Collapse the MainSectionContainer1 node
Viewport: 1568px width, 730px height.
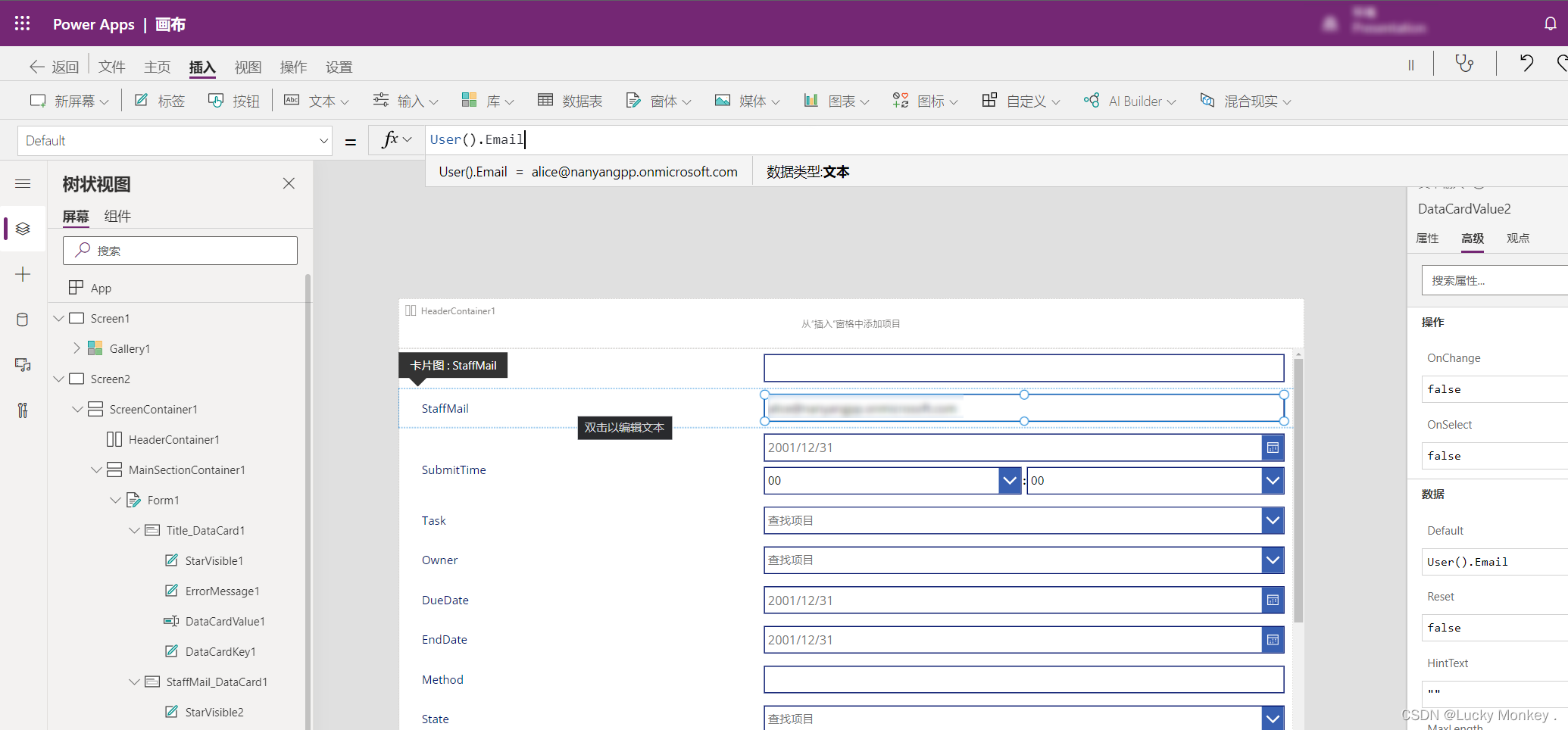(96, 470)
